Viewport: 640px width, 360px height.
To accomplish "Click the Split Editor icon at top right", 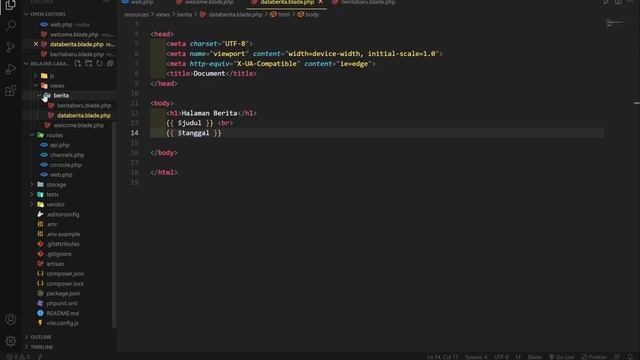I will [x=618, y=2].
